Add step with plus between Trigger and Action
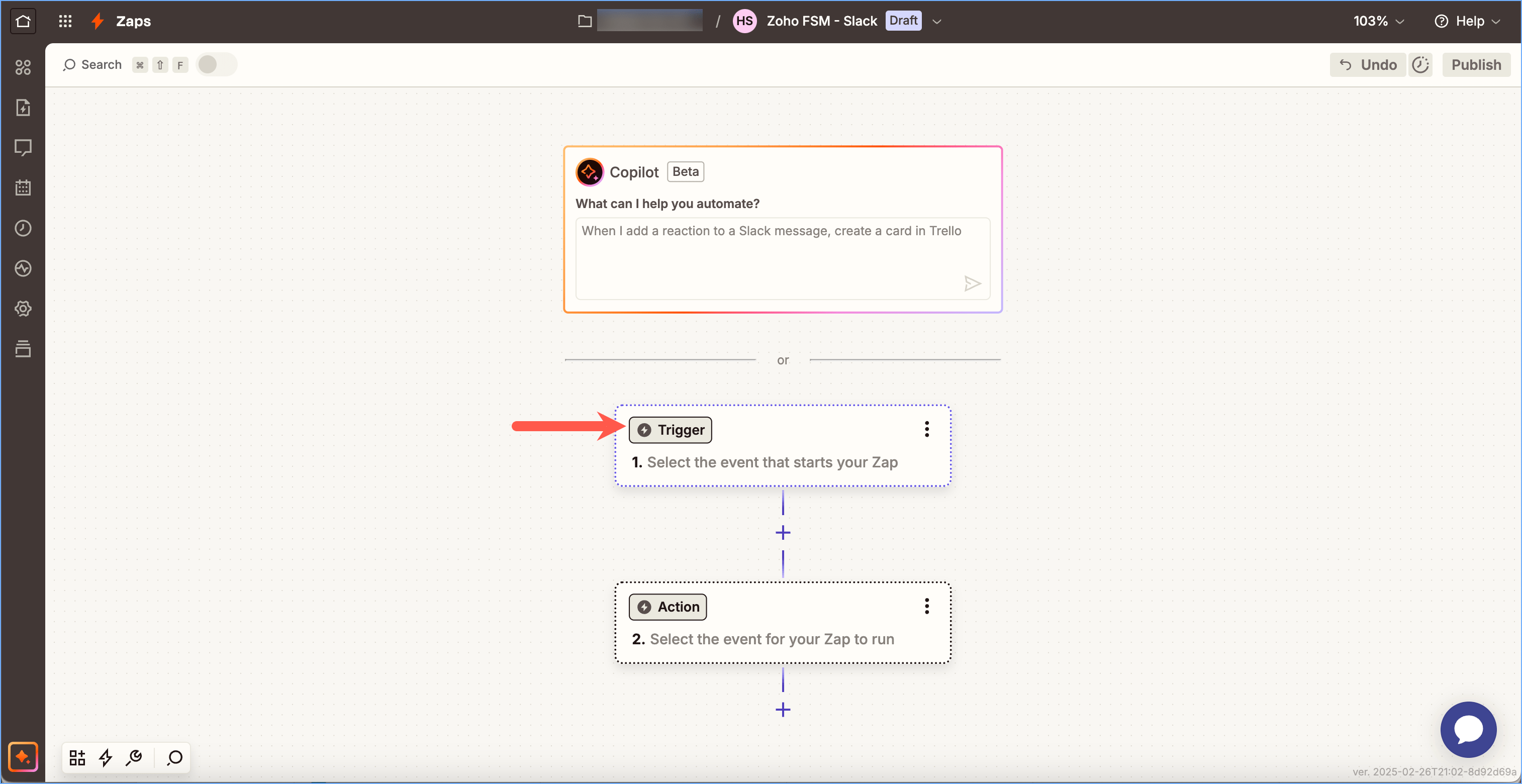The height and width of the screenshot is (784, 1522). 783,532
